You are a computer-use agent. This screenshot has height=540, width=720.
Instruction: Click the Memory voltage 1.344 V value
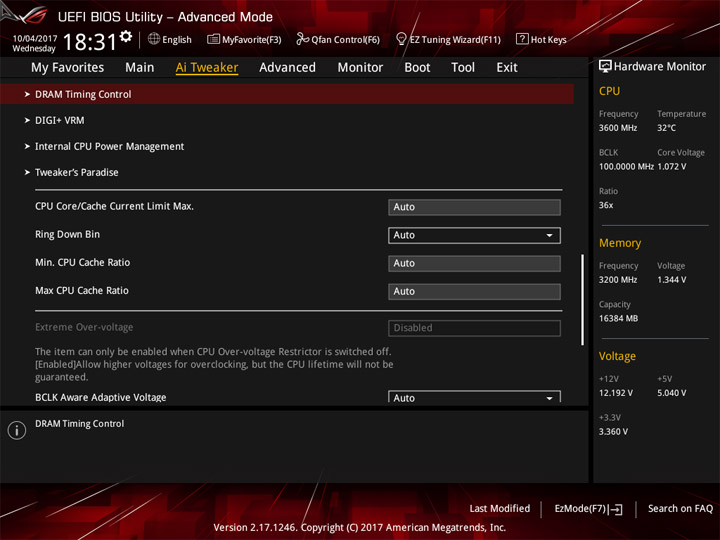point(672,280)
